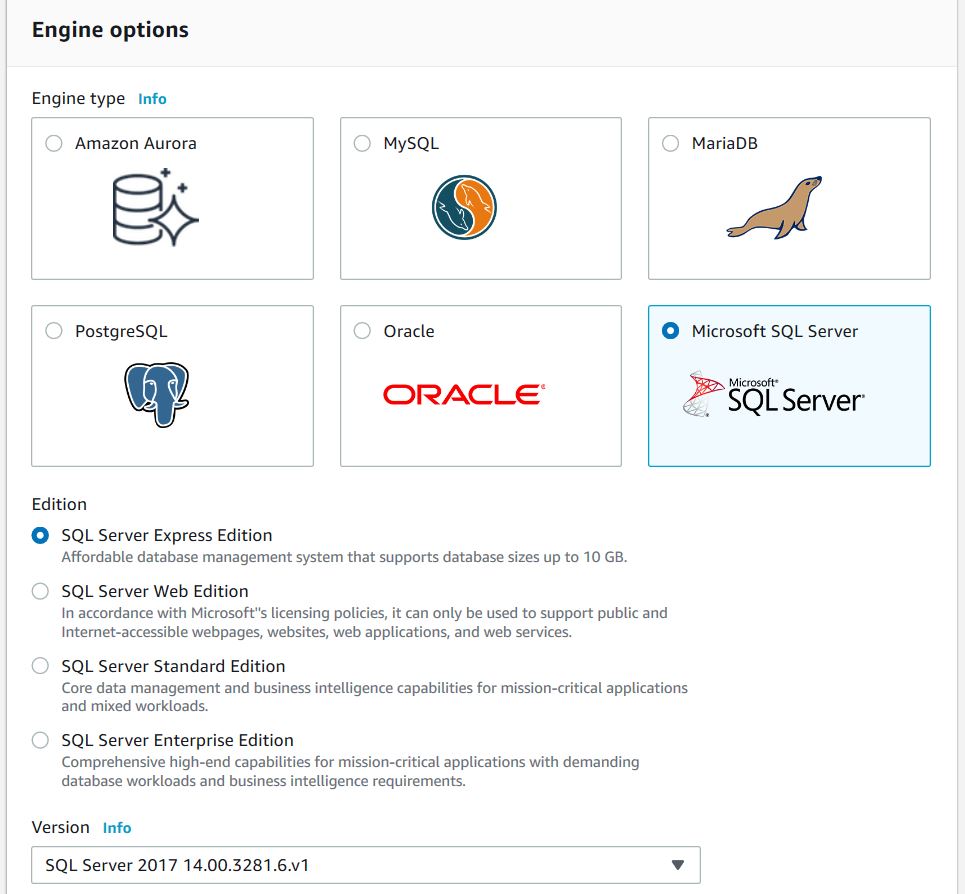The height and width of the screenshot is (894, 965).
Task: Select the Oracle engine radio button
Action: pos(362,331)
